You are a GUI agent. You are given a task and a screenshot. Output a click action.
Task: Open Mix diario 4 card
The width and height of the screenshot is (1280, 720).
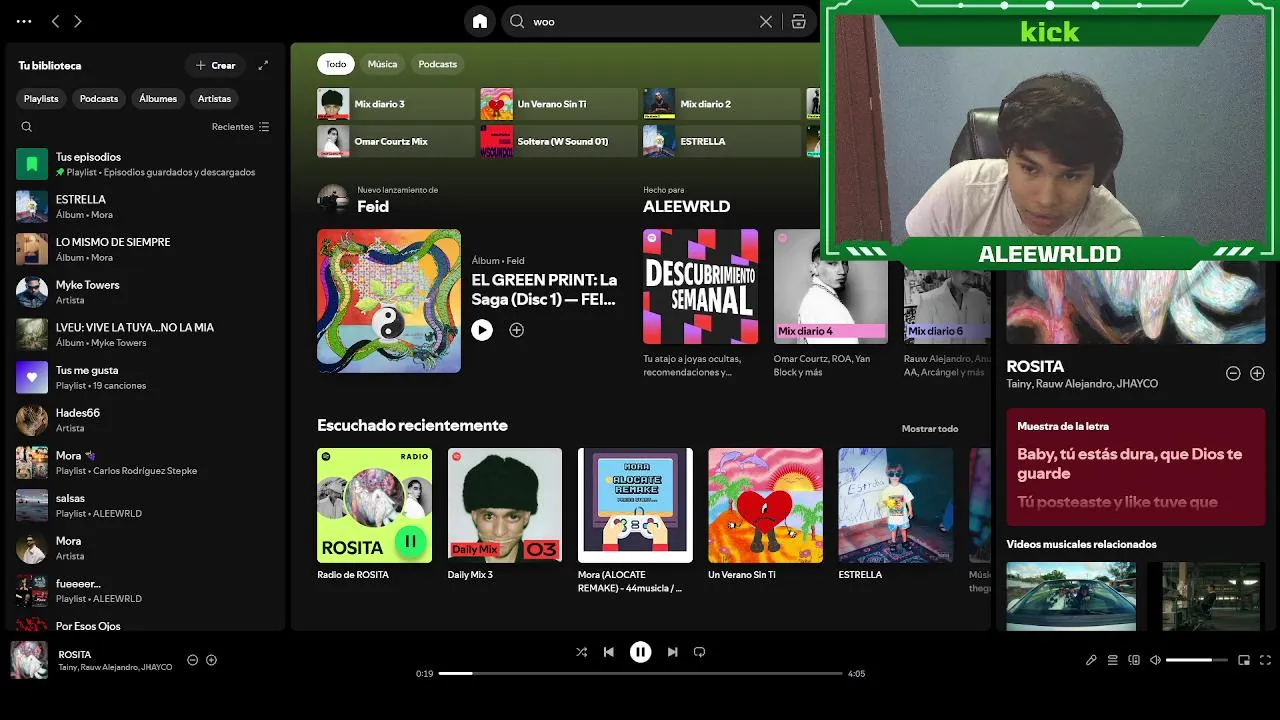[x=831, y=287]
